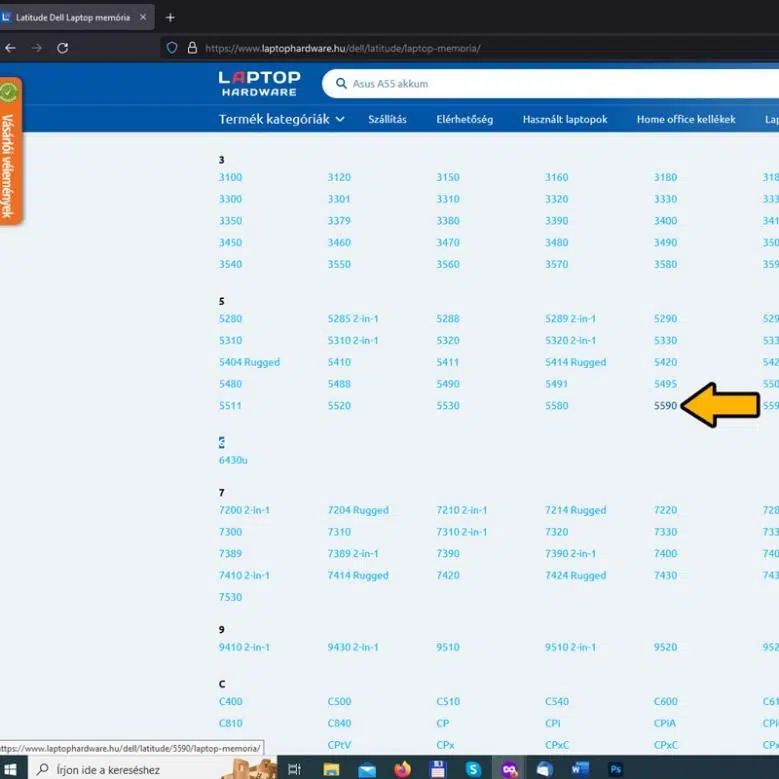Open the 9510 2-in-1 model link
Viewport: 779px width, 779px height.
click(x=570, y=647)
